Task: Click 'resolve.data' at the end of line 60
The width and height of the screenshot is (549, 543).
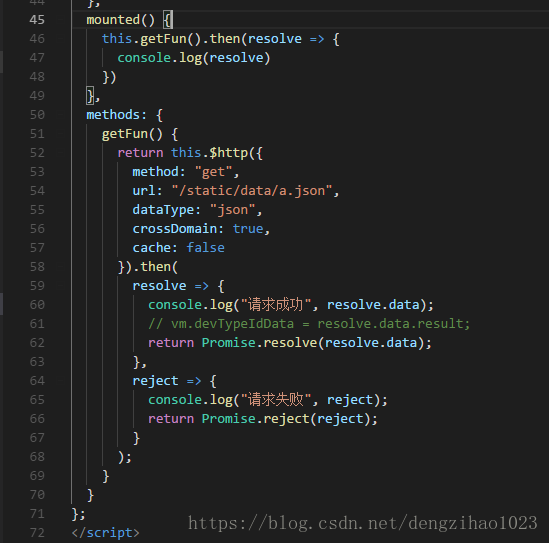Action: [373, 305]
